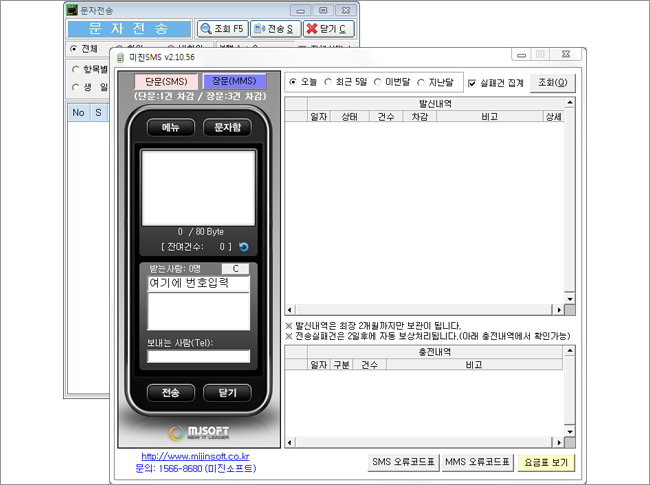
Task: Click the 요금표 보기 button
Action: (546, 463)
